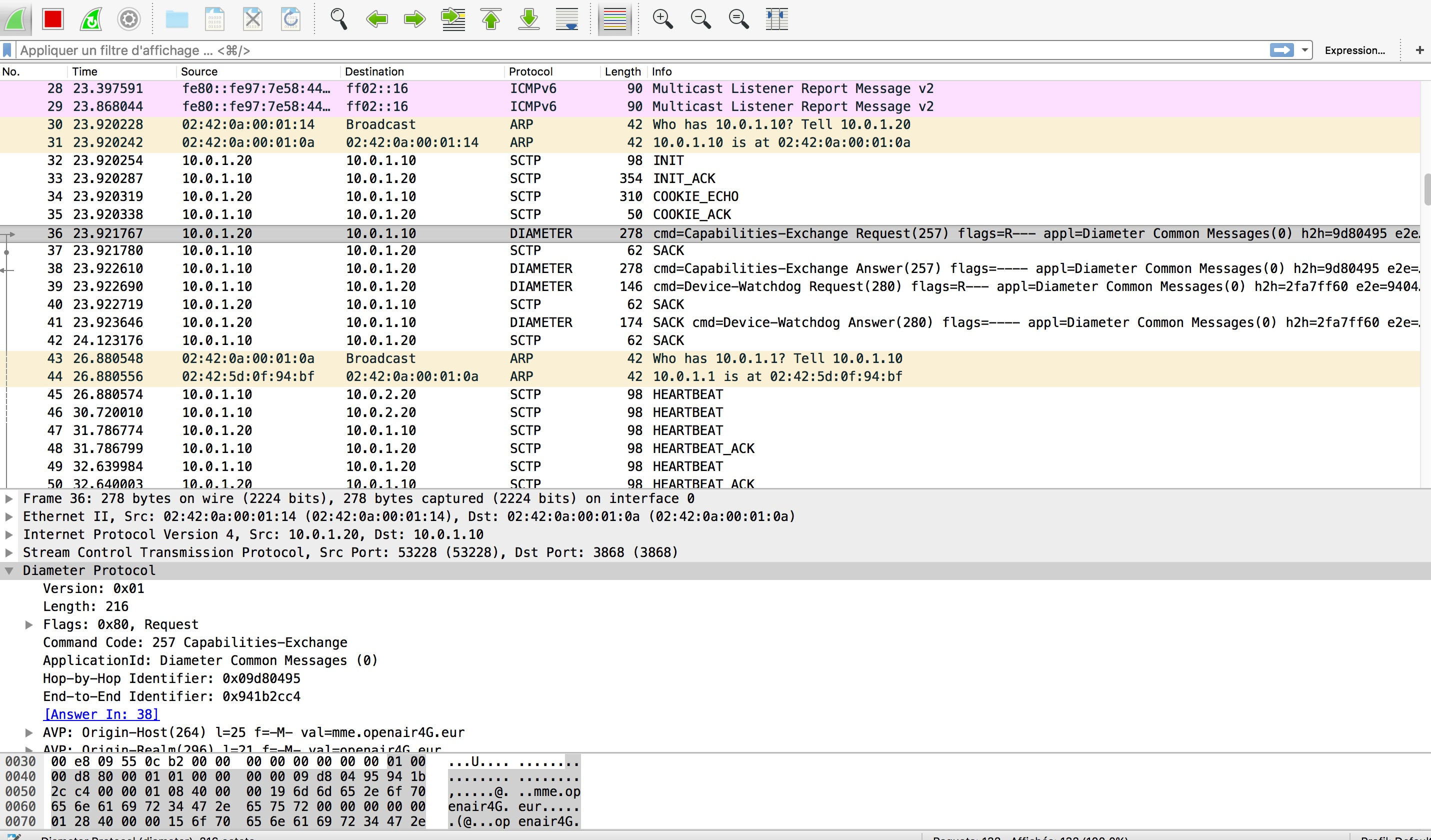
Task: Click the red Stop capture button
Action: tap(53, 19)
